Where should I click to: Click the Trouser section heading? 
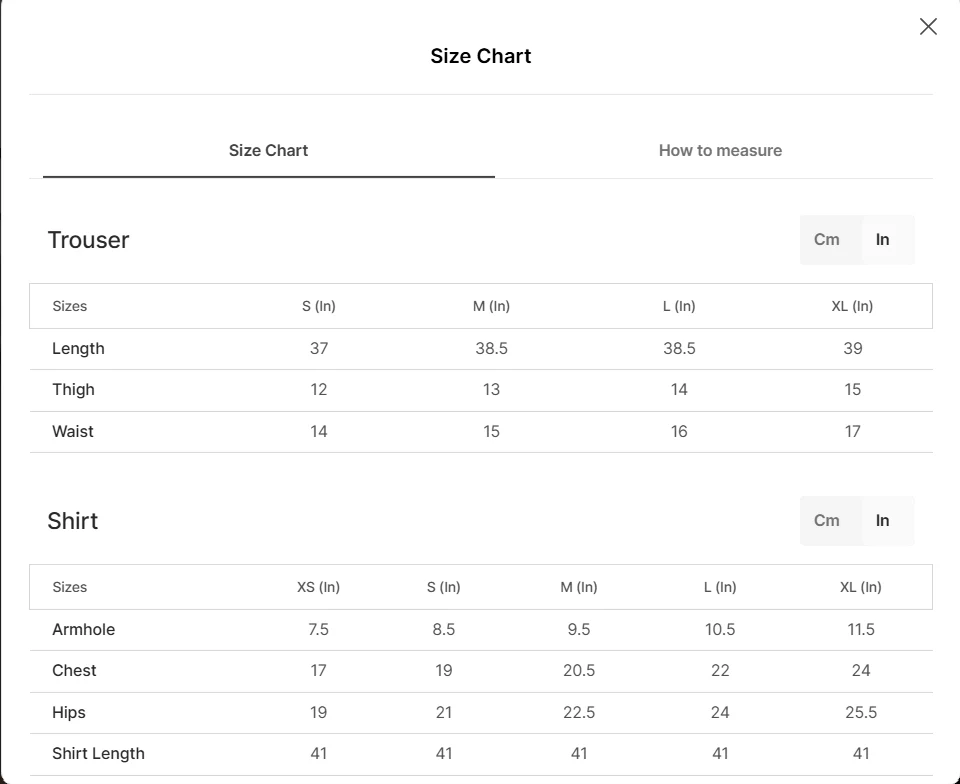coord(88,240)
